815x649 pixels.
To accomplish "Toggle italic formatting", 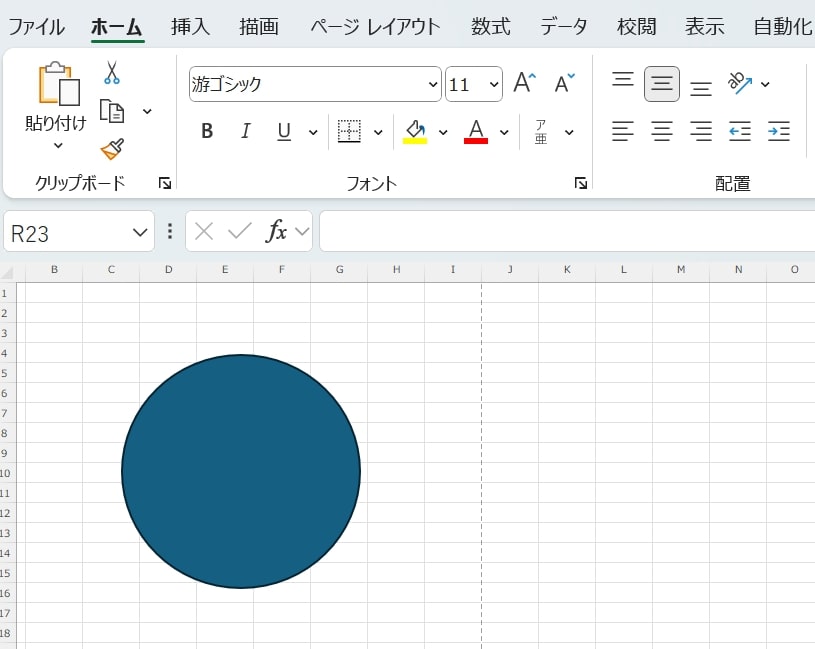I will (245, 131).
